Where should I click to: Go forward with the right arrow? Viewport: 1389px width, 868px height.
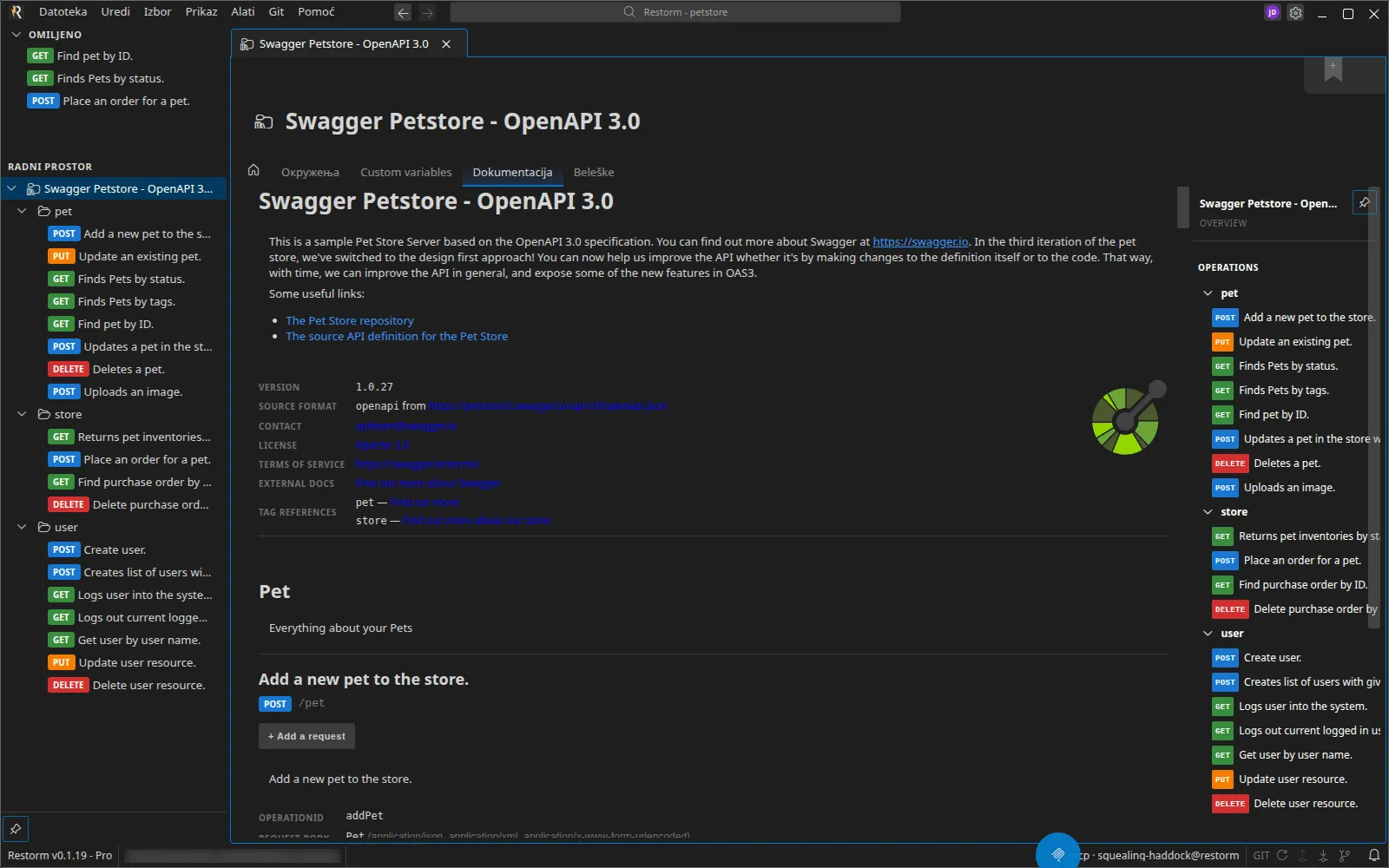click(x=427, y=12)
